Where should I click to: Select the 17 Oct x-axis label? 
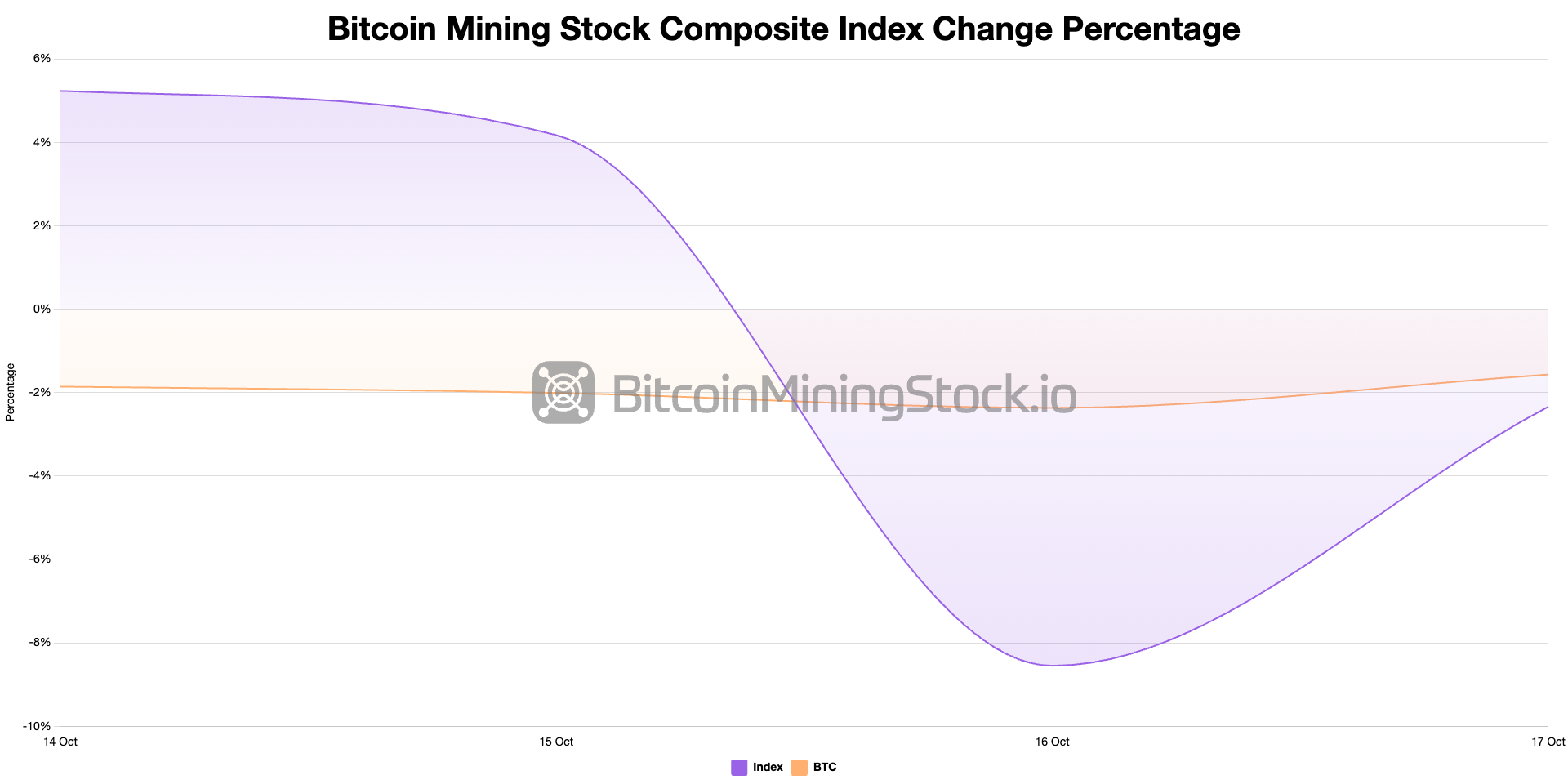[x=1548, y=742]
